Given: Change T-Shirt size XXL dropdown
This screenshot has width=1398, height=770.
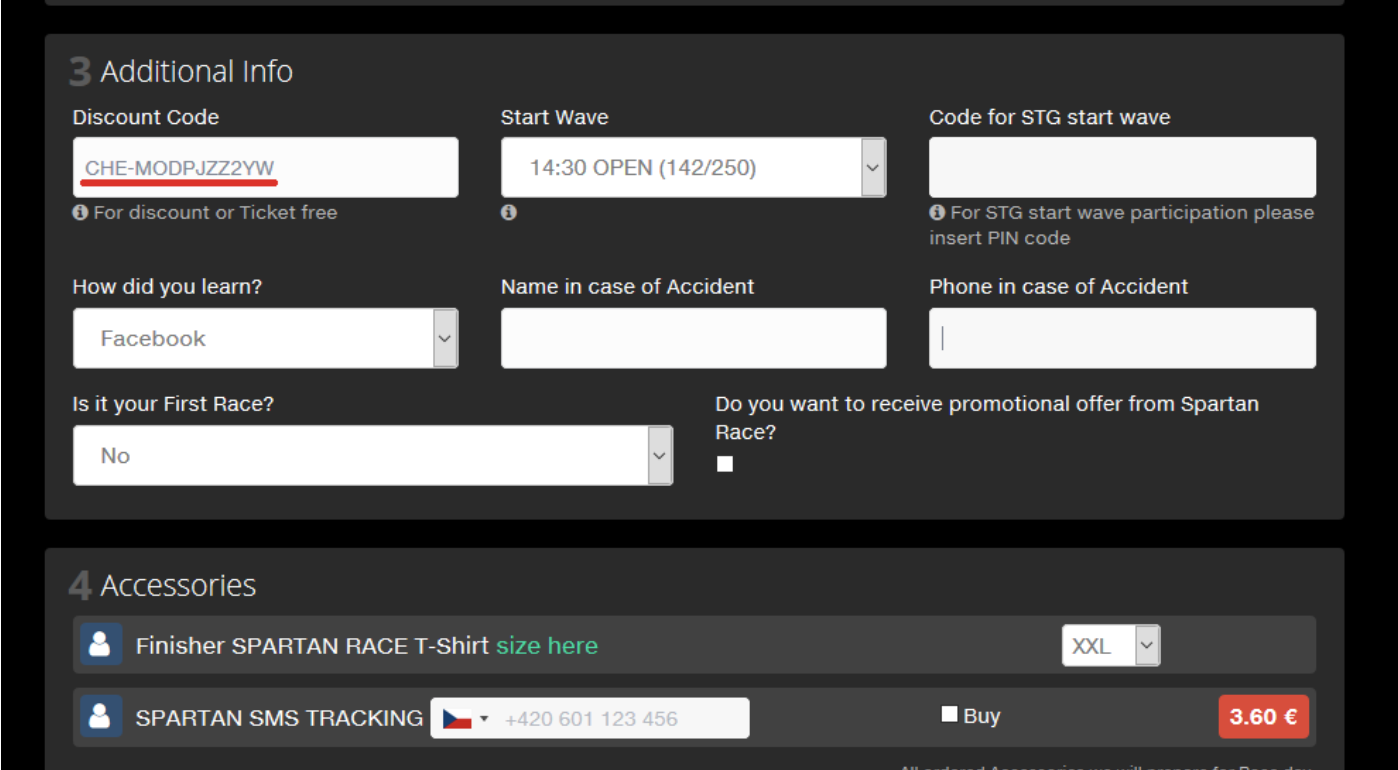Looking at the screenshot, I should point(1110,646).
